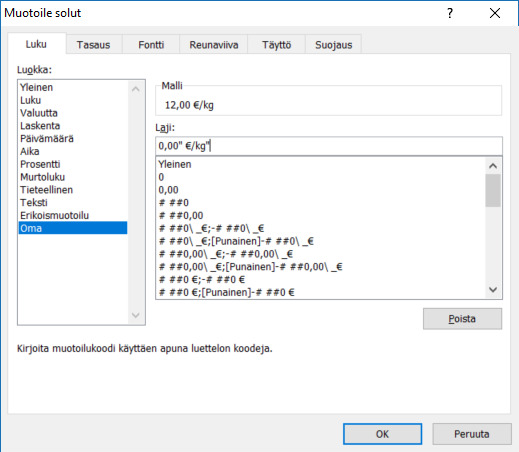The width and height of the screenshot is (519, 452).
Task: Open the Fontti tab
Action: [151, 45]
